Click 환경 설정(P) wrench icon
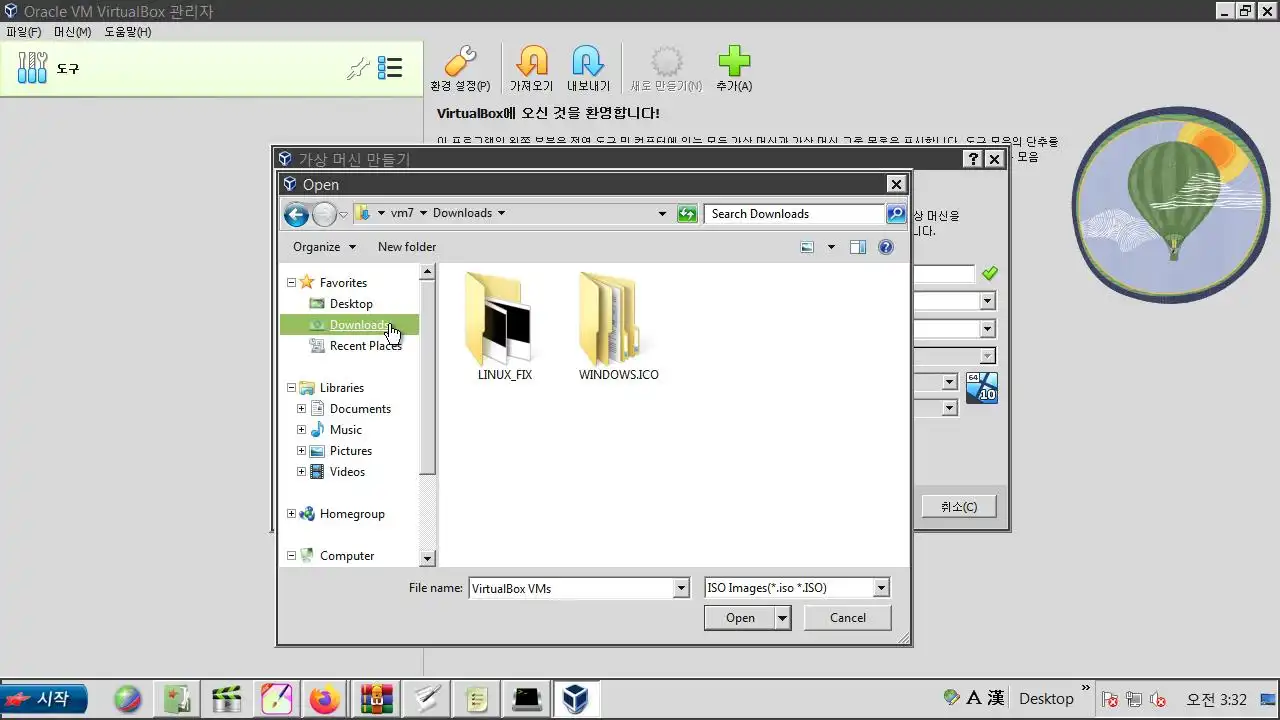The image size is (1280, 720). coord(460,69)
